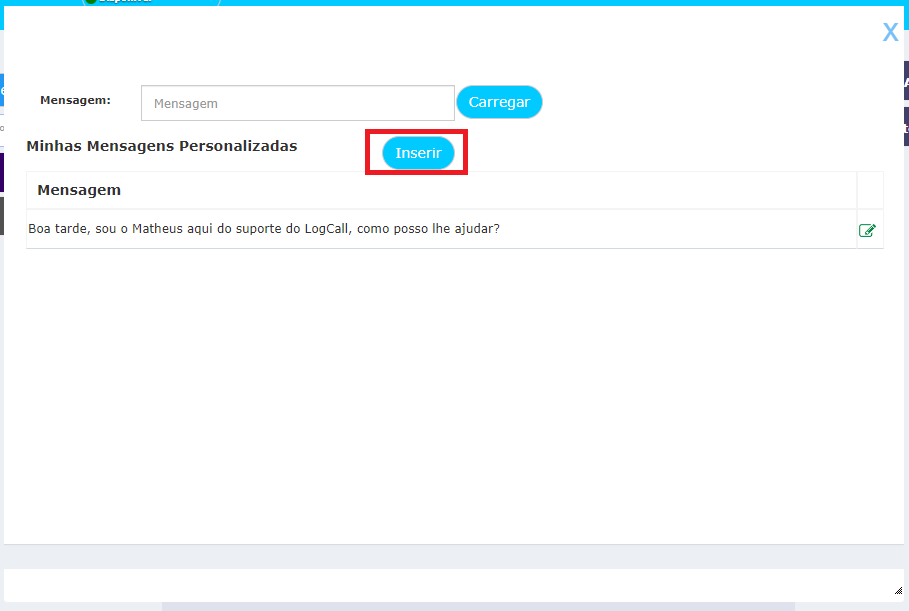Click the resize grip of the bottom text area
The width and height of the screenshot is (909, 611).
coord(898,591)
